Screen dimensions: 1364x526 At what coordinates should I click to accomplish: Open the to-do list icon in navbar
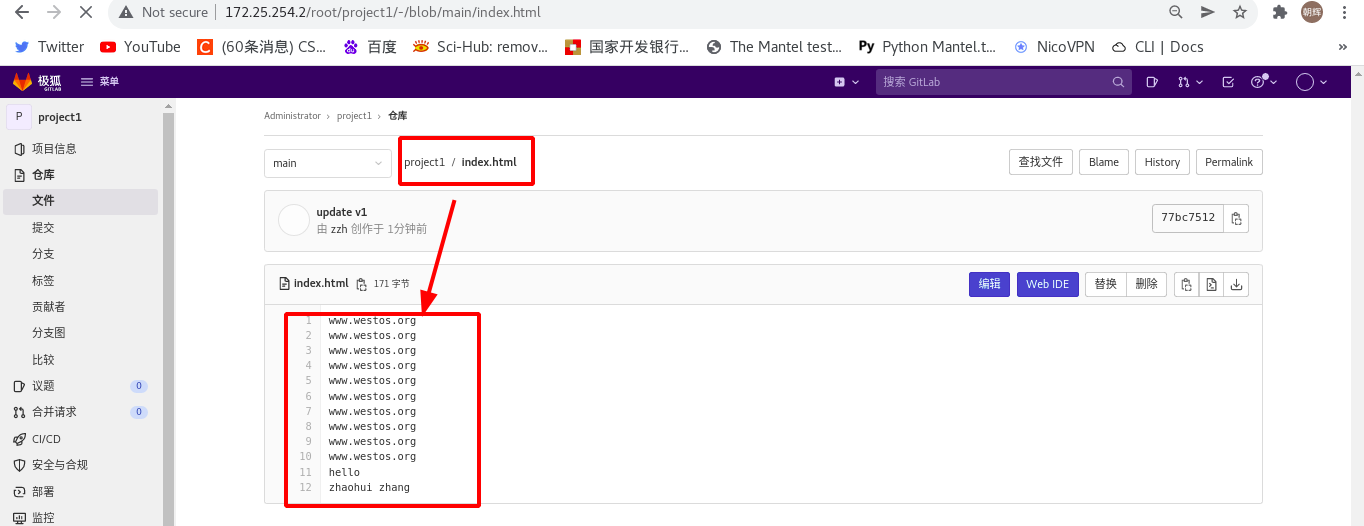[x=1229, y=82]
